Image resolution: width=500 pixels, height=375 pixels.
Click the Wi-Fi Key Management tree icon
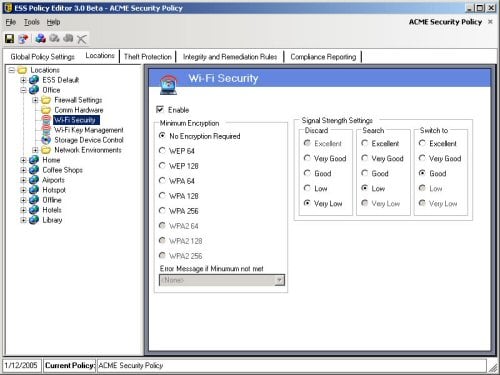pos(46,130)
